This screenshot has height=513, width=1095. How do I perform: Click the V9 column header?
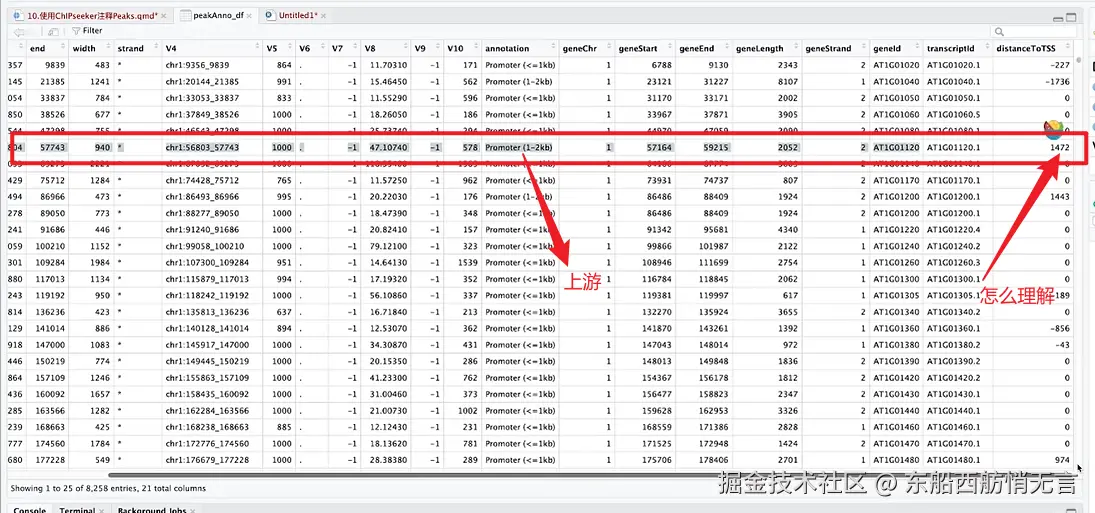point(427,48)
